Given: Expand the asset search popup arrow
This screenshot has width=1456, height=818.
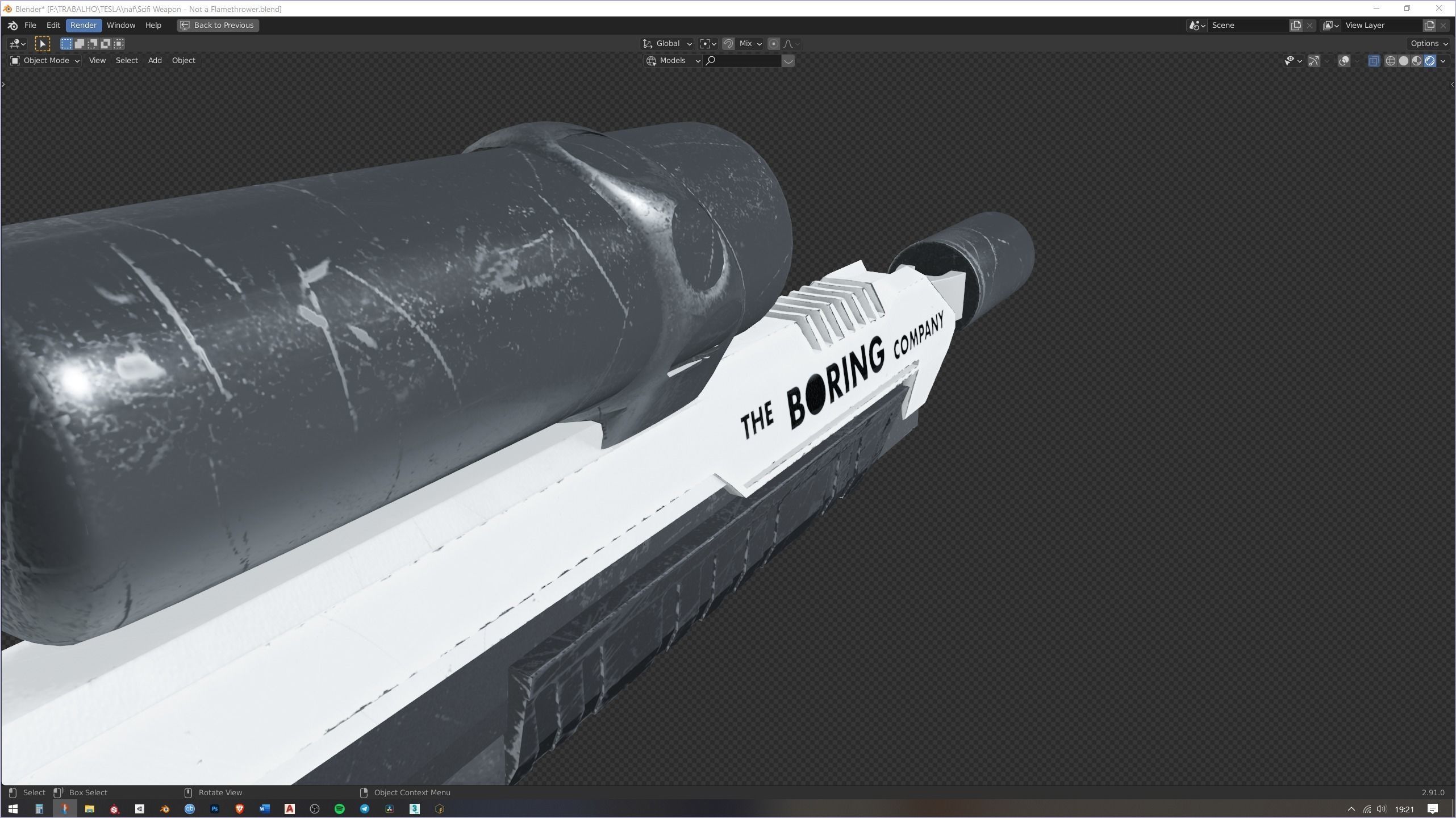Looking at the screenshot, I should [788, 61].
